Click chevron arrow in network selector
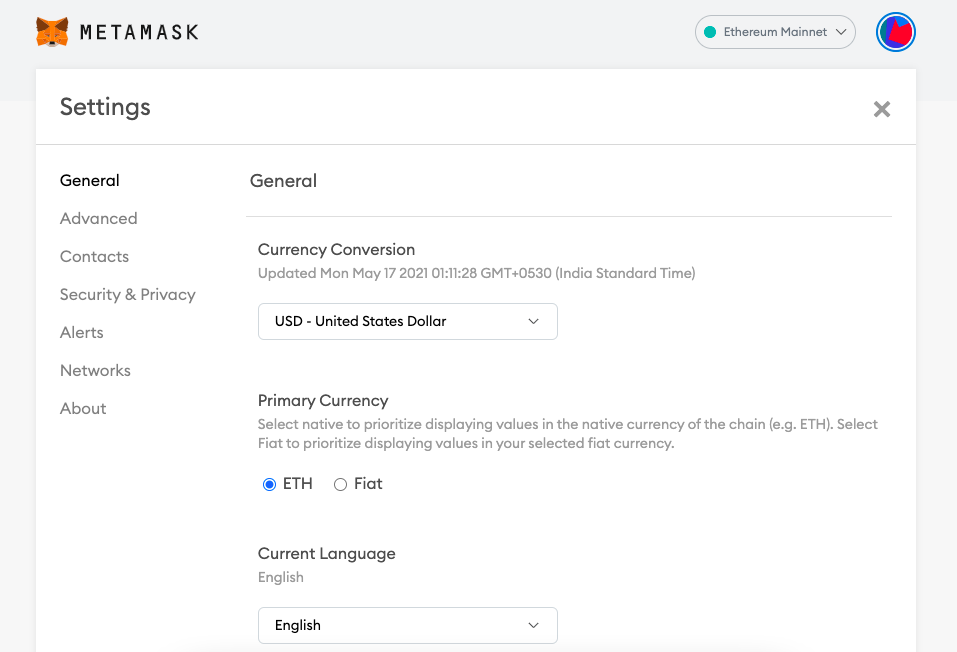 (841, 32)
